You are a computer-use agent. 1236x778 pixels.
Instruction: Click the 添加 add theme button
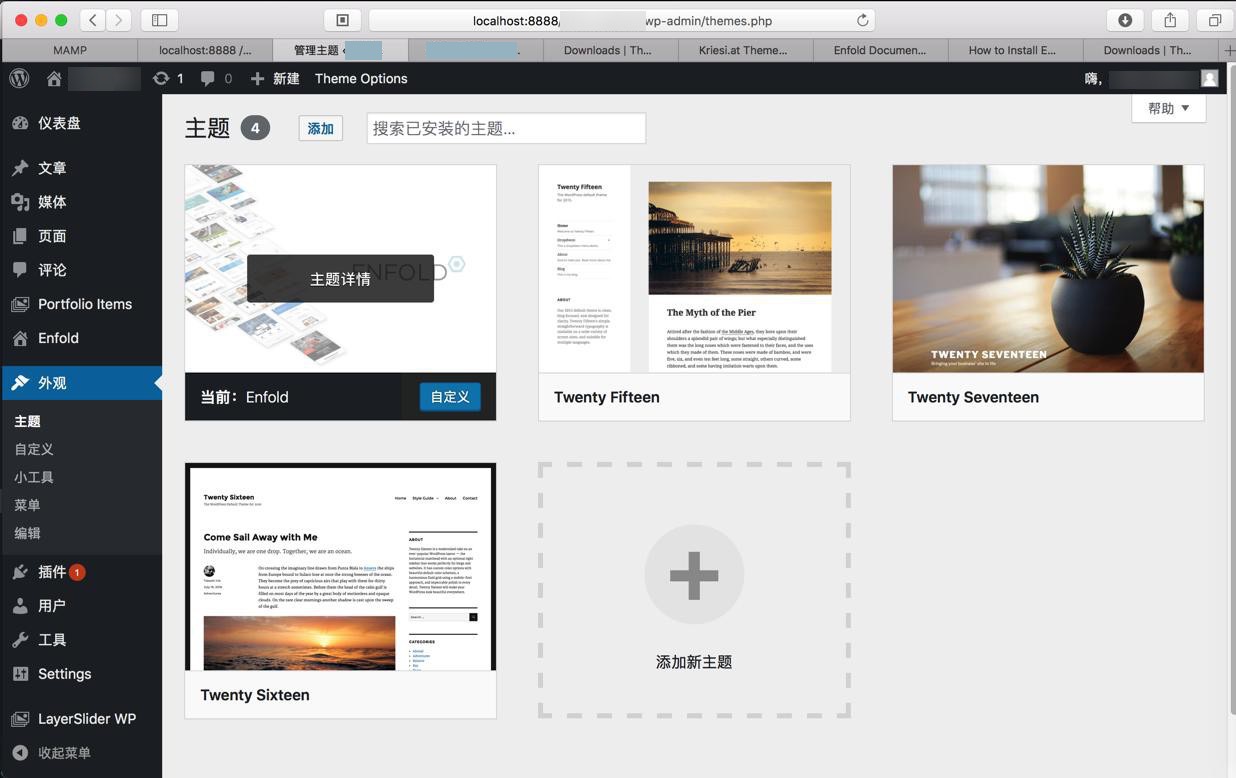point(320,128)
